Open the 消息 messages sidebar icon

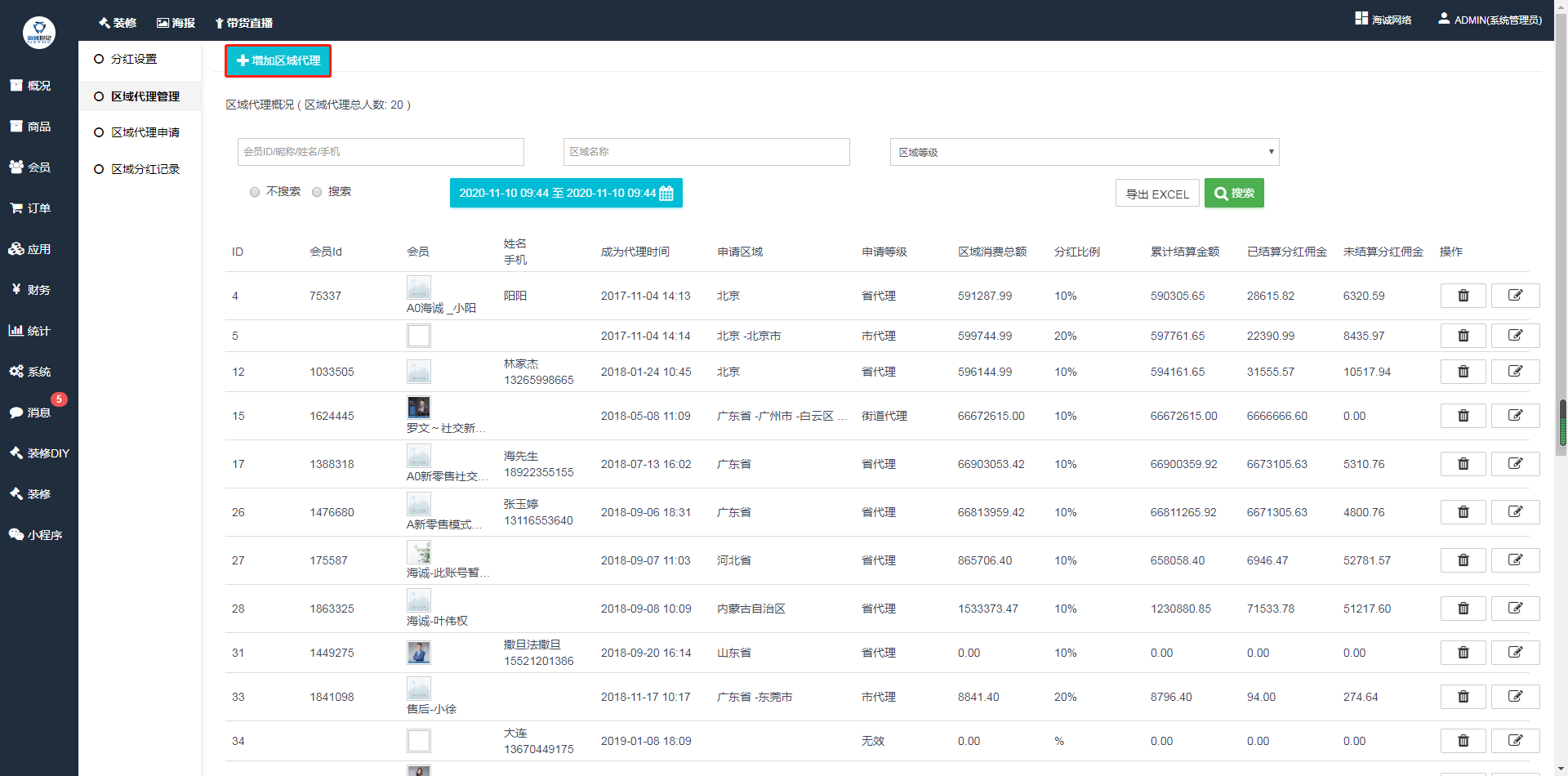[16, 413]
